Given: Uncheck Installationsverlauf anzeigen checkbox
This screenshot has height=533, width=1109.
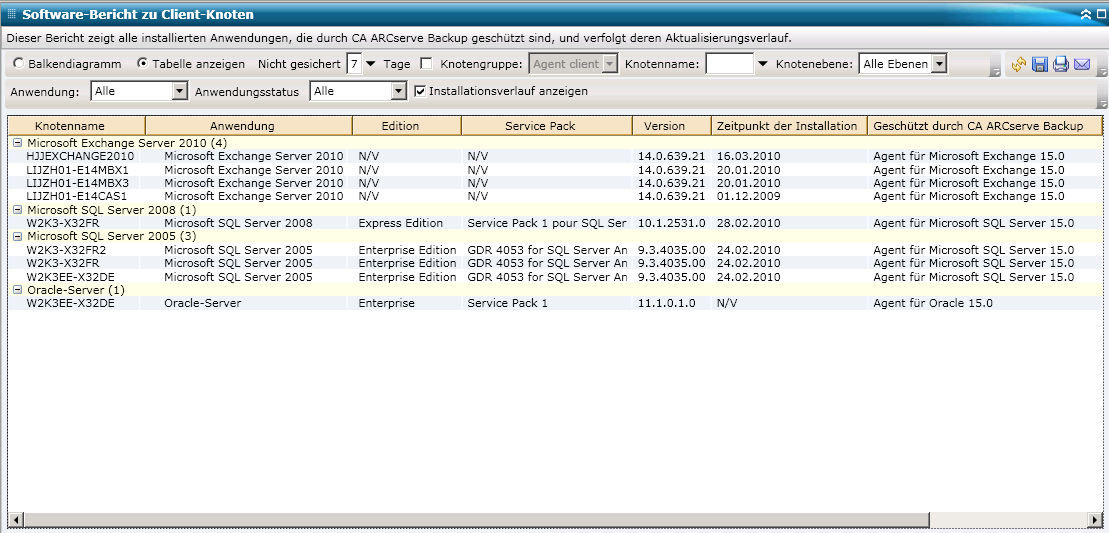Looking at the screenshot, I should 420,91.
